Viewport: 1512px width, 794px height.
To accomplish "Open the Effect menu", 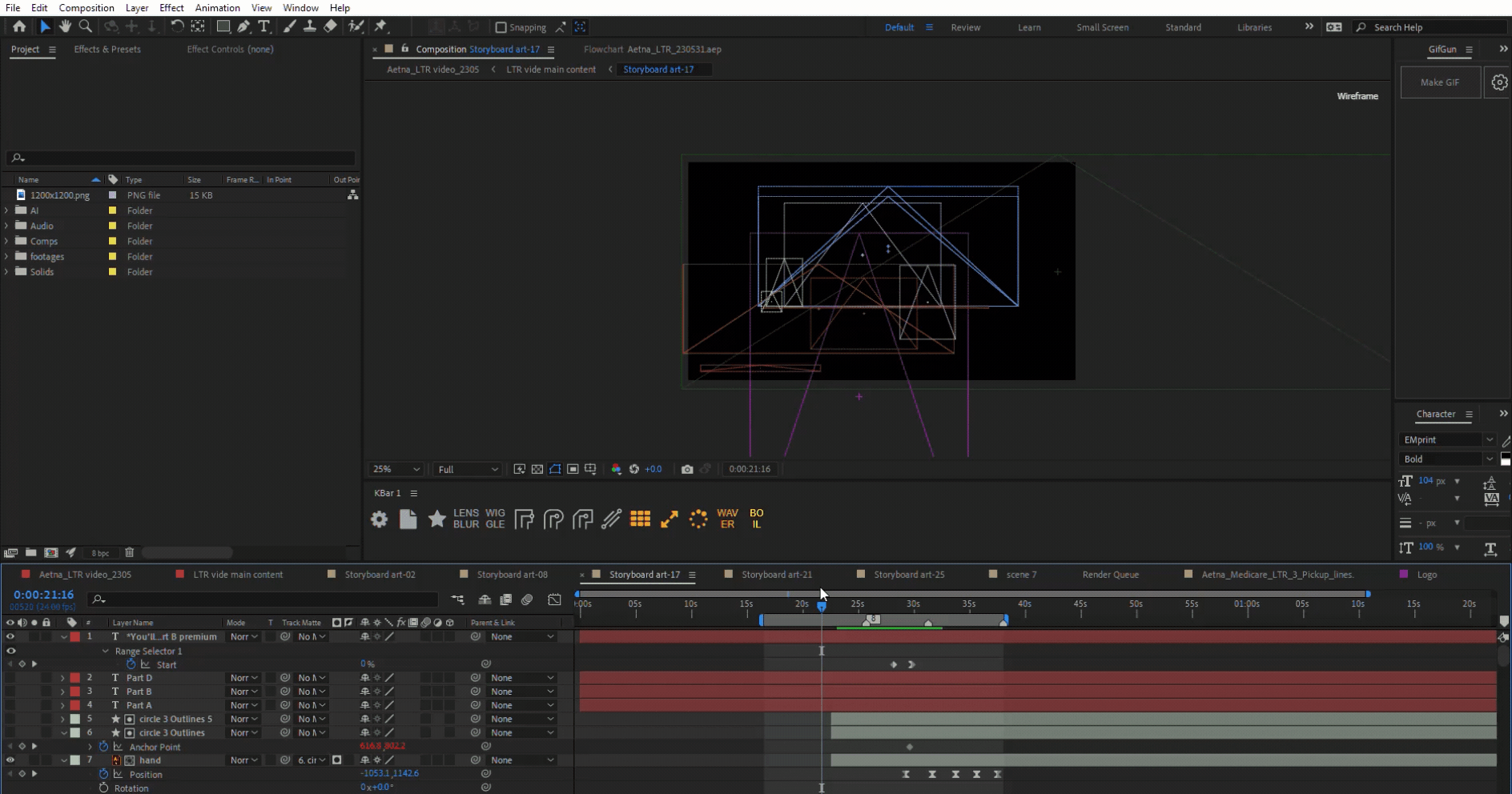I will [171, 8].
